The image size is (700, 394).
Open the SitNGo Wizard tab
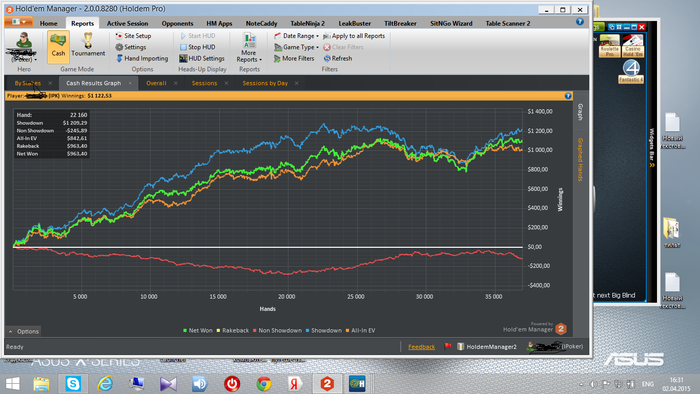[451, 23]
